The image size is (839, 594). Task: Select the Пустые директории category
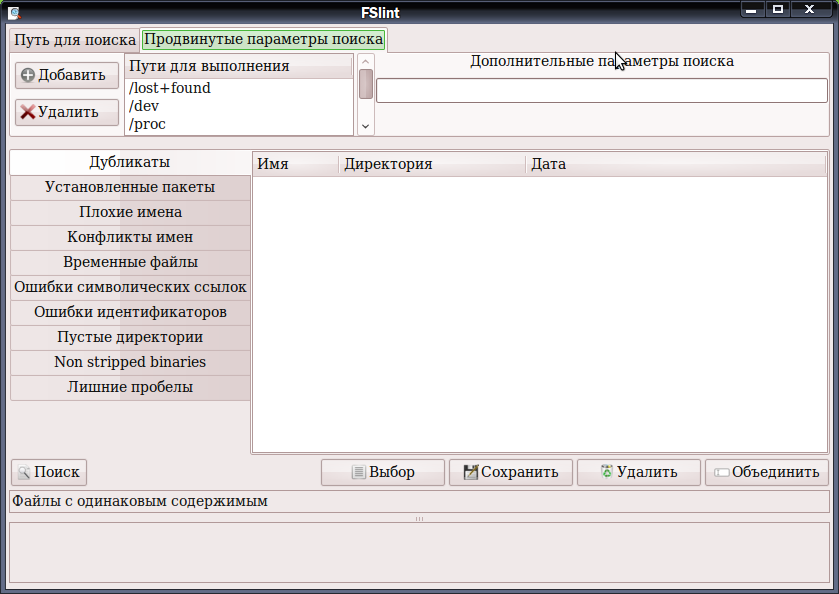click(130, 337)
